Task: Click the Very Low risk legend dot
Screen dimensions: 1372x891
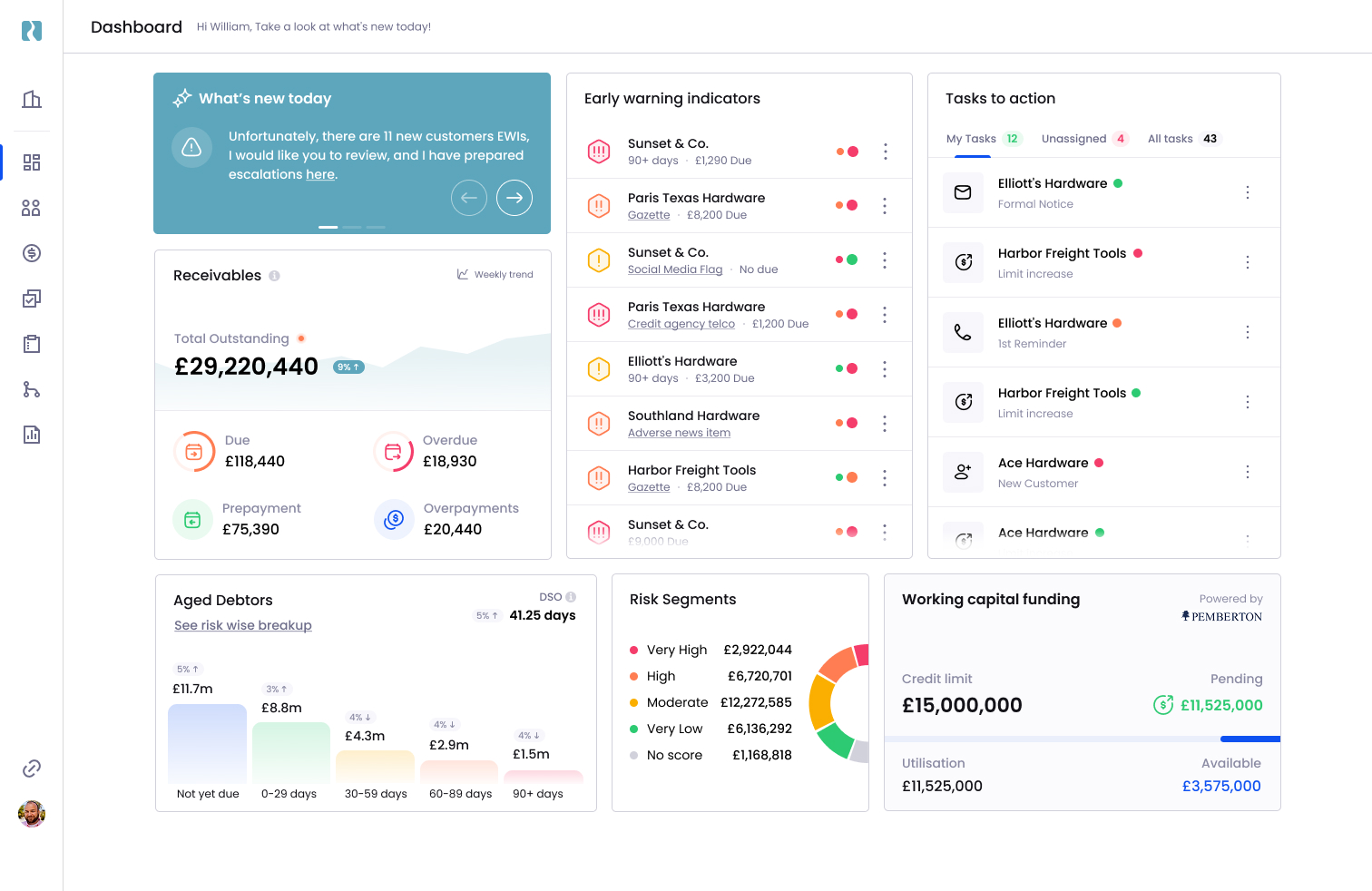Action: pyautogui.click(x=633, y=729)
